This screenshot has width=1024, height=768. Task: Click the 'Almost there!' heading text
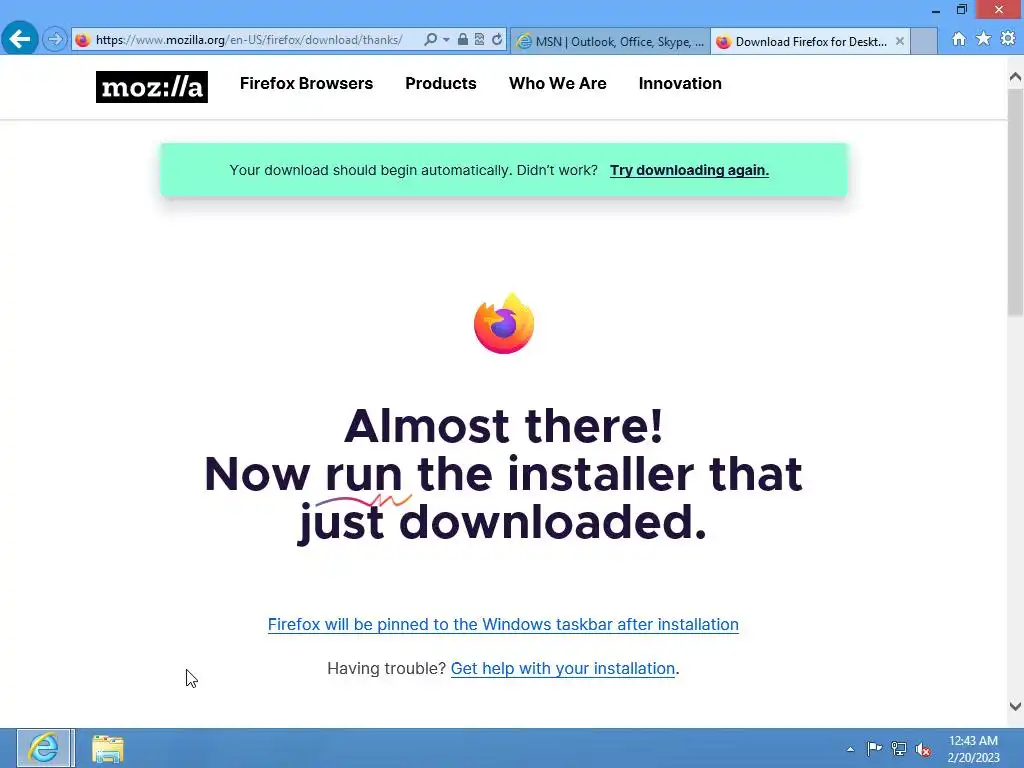[x=504, y=426]
